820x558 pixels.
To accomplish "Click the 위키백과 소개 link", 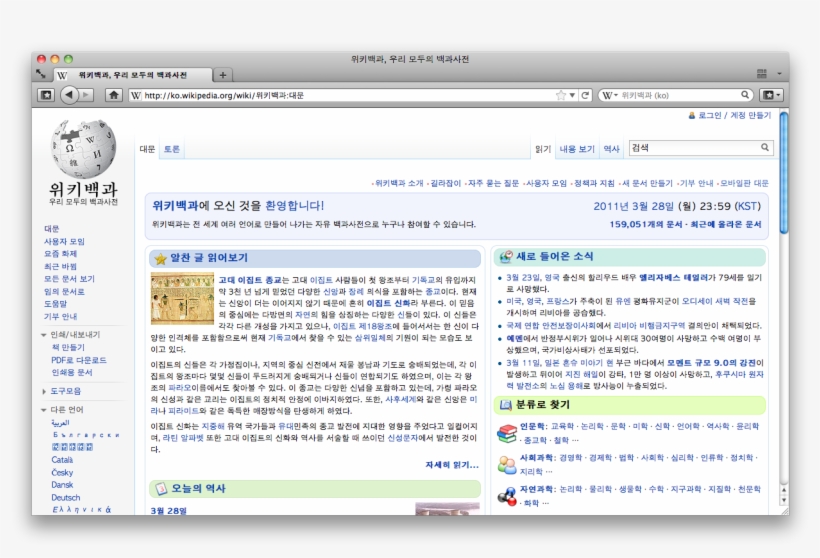I will (399, 183).
